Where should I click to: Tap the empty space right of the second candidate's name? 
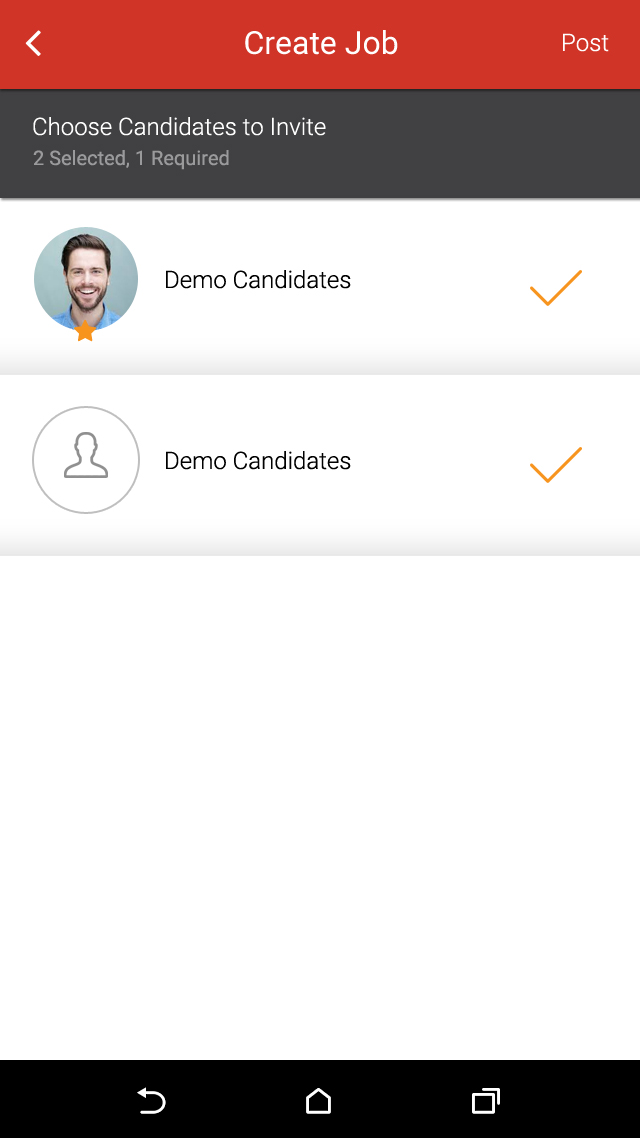440,461
